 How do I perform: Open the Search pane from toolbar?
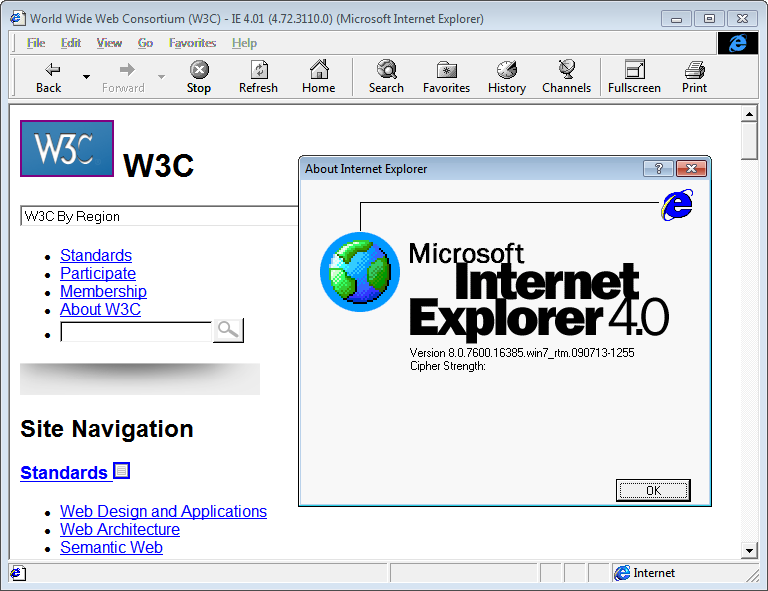pyautogui.click(x=386, y=77)
